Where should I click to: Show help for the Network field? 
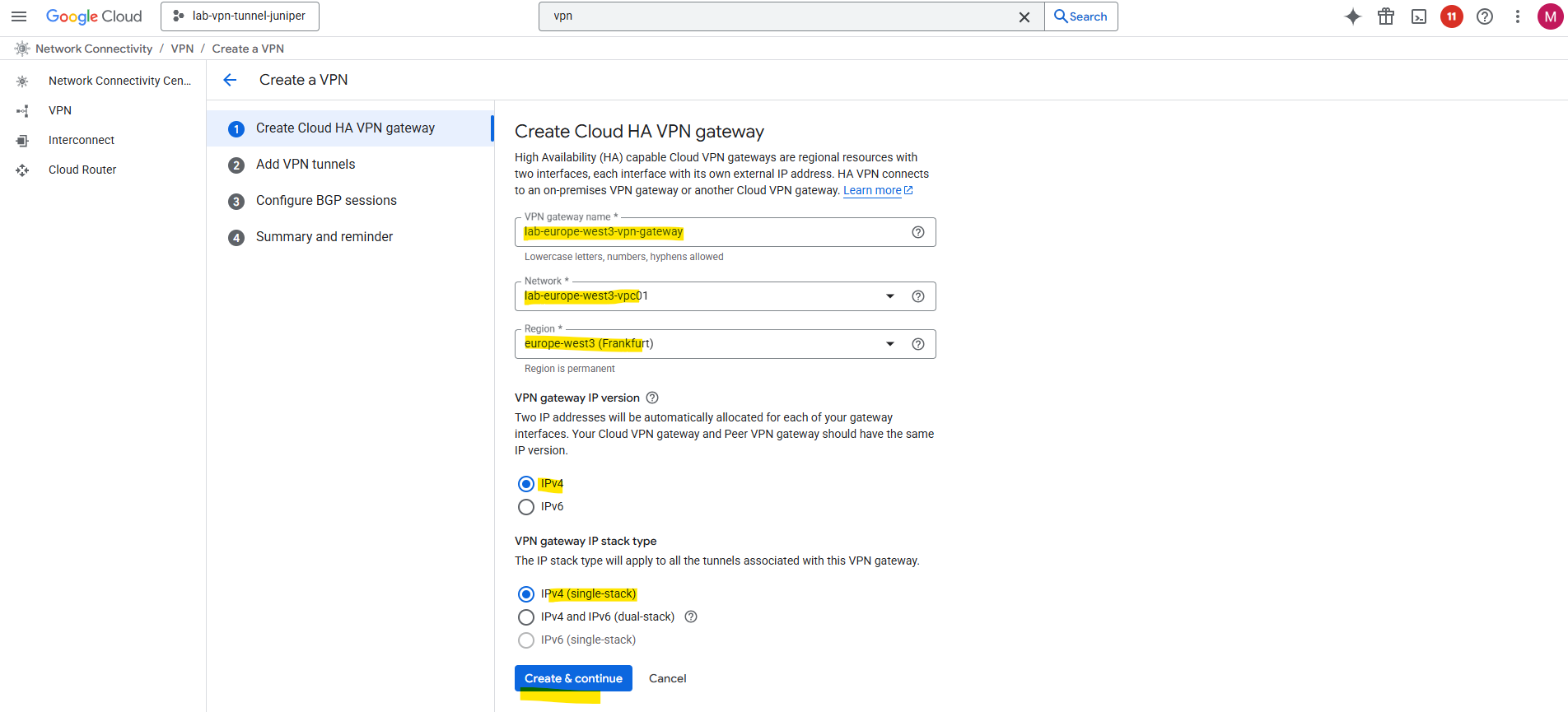pos(918,296)
